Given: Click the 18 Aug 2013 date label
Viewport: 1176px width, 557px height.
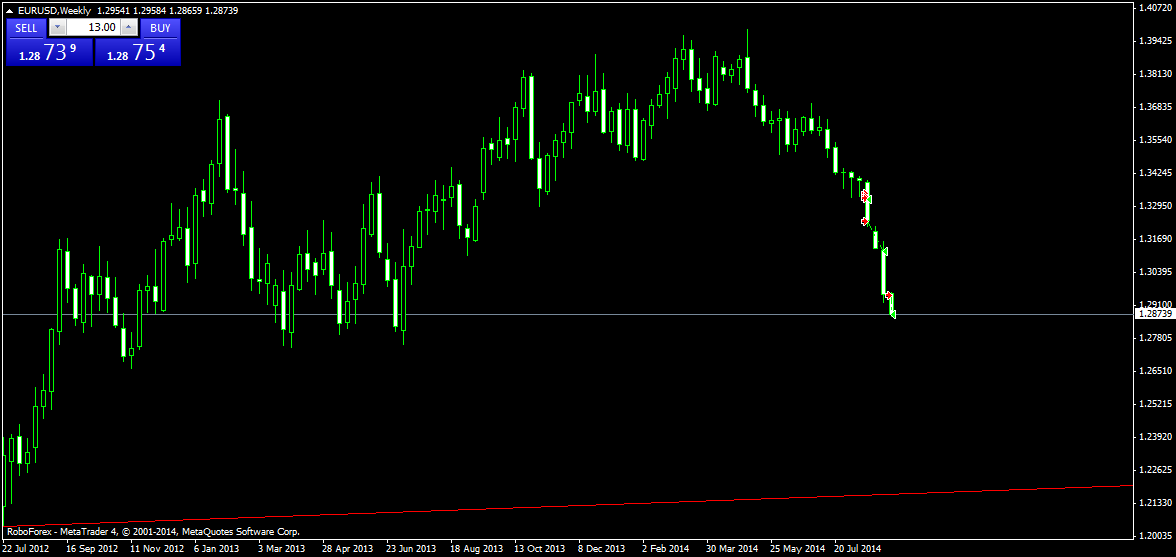Looking at the screenshot, I should click(x=476, y=548).
